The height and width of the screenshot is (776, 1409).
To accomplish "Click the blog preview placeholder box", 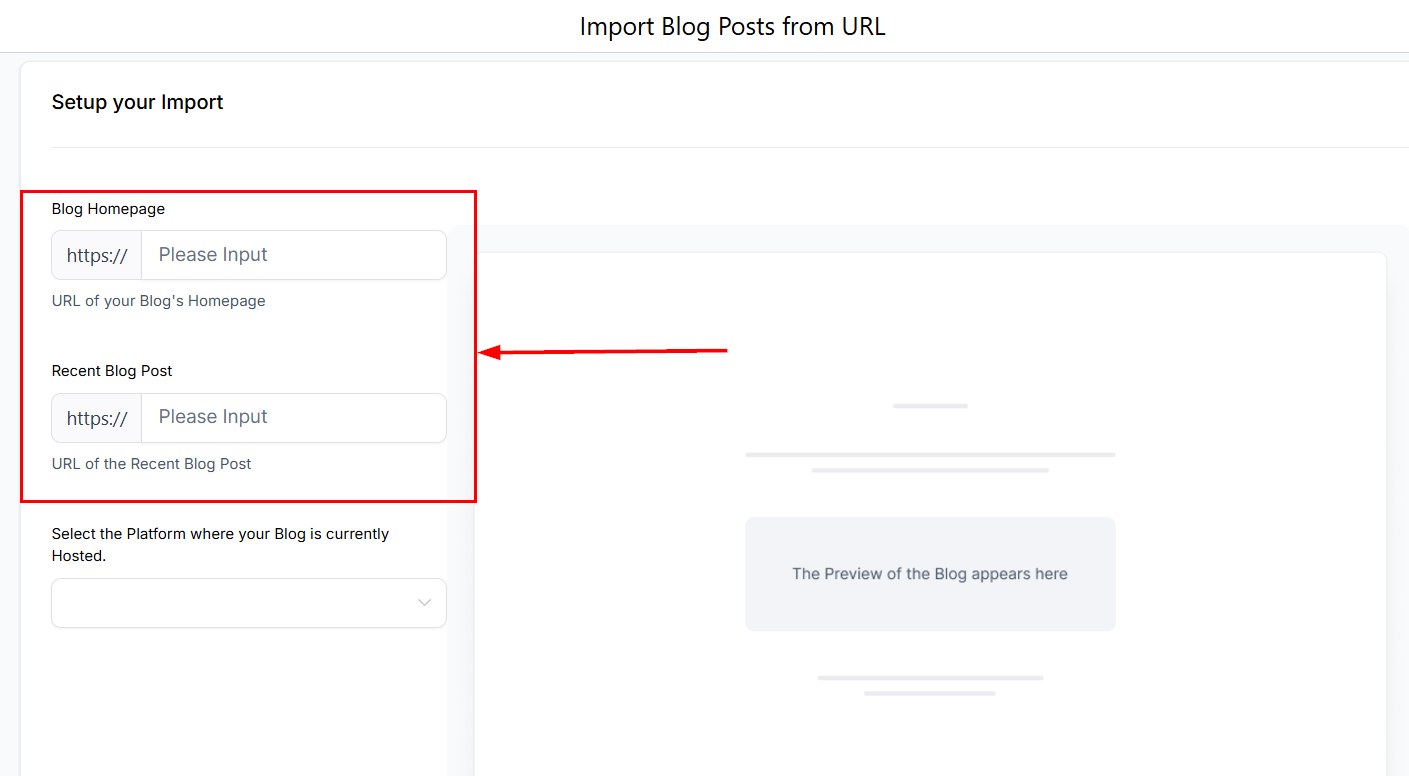I will [x=930, y=574].
